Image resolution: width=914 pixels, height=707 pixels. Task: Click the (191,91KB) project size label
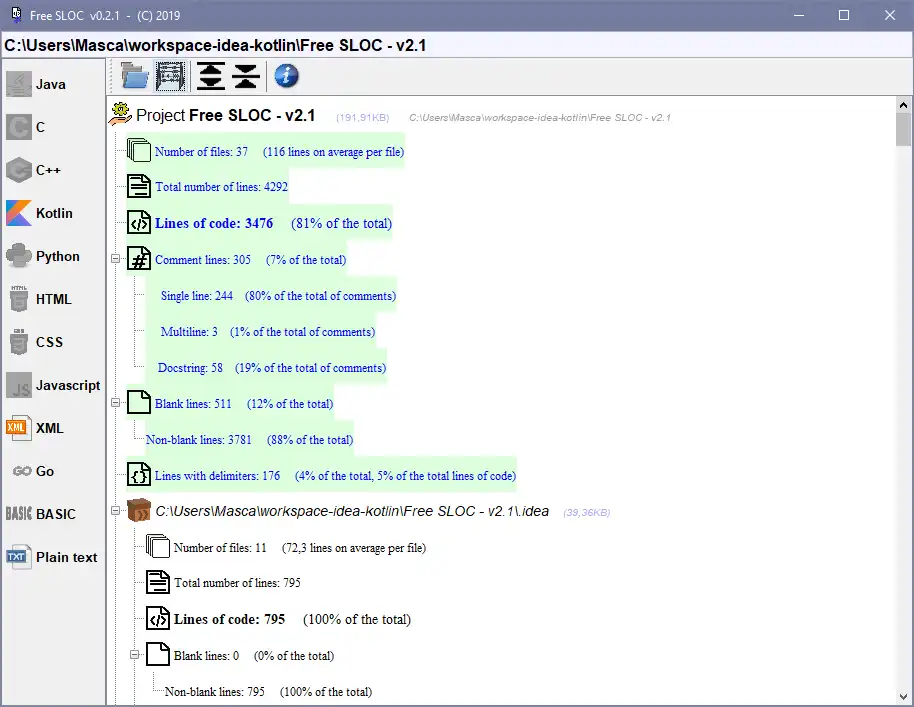pos(363,118)
